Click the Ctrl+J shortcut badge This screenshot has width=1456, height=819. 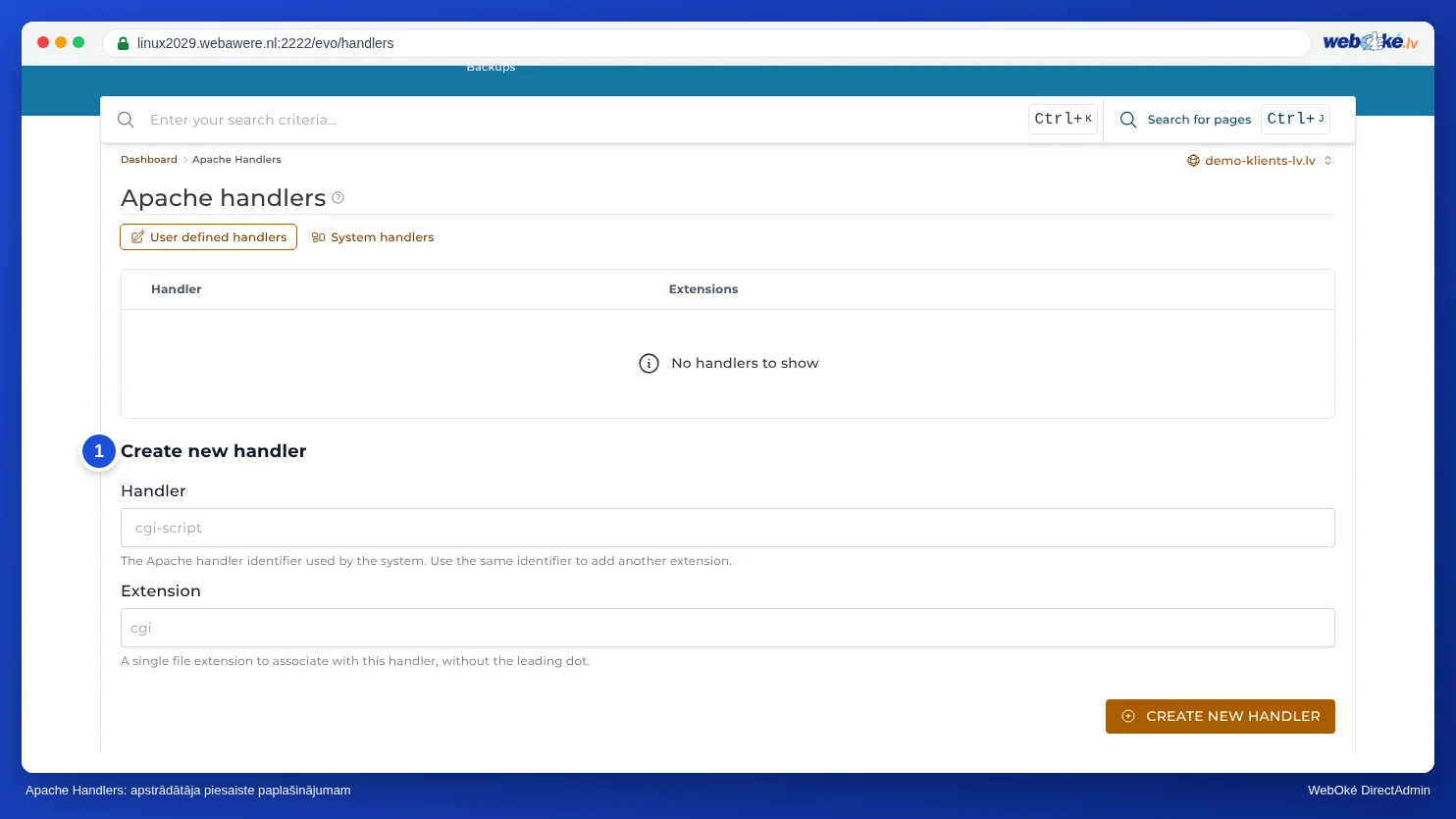coord(1295,119)
